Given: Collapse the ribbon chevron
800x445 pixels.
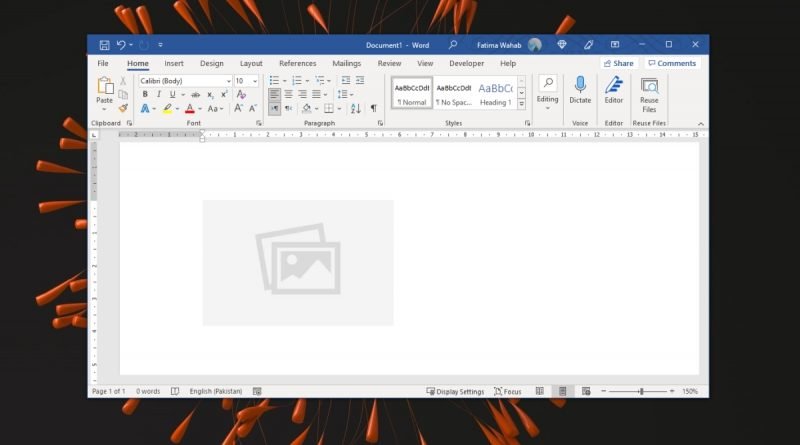Looking at the screenshot, I should click(701, 123).
